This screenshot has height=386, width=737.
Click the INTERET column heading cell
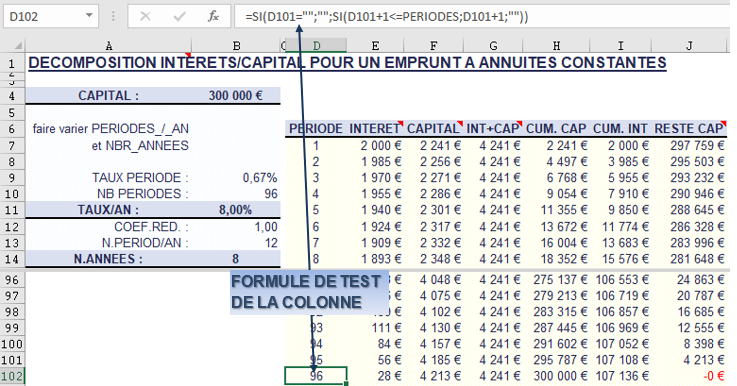tap(375, 128)
